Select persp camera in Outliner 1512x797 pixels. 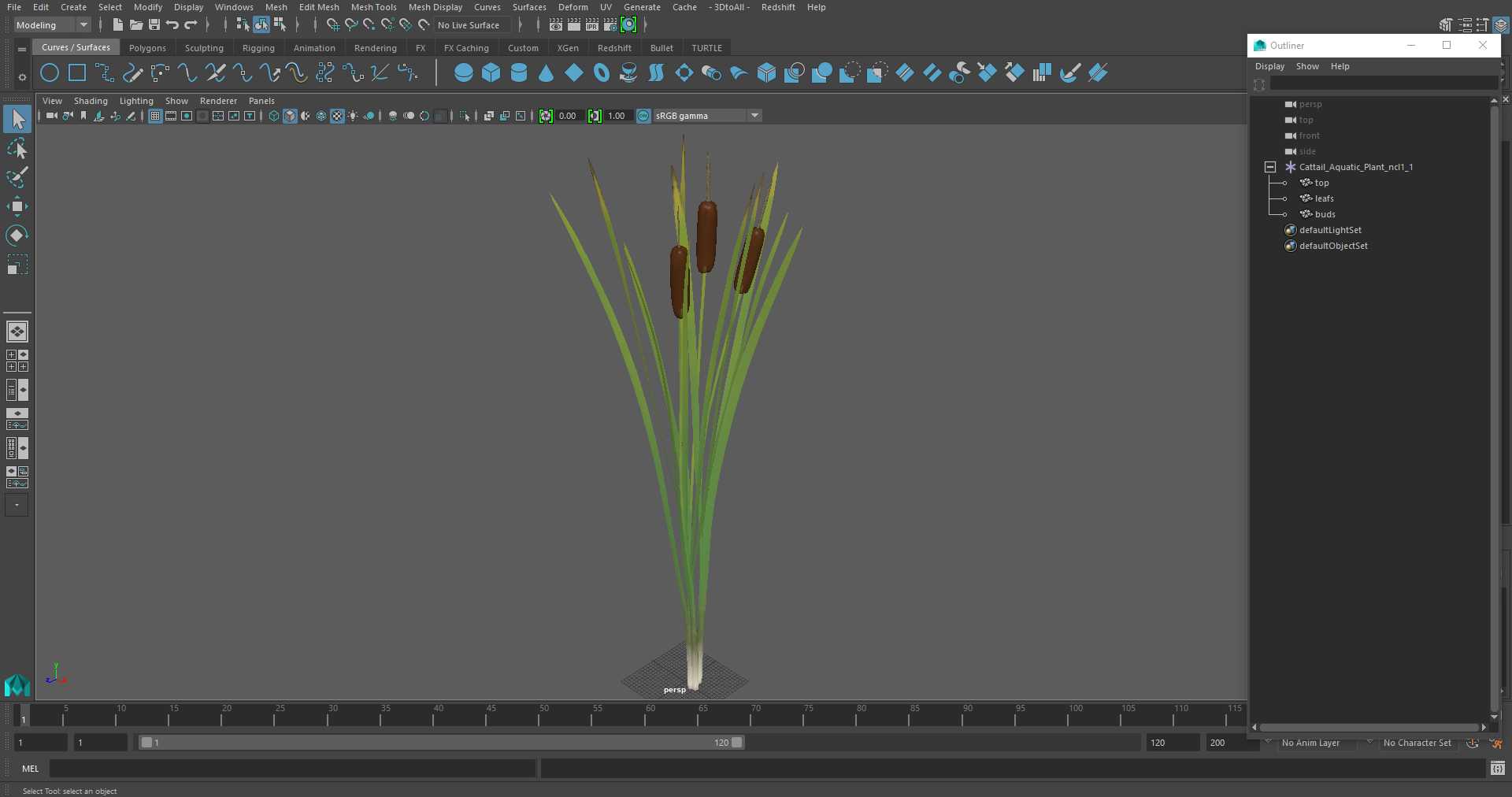click(1310, 104)
